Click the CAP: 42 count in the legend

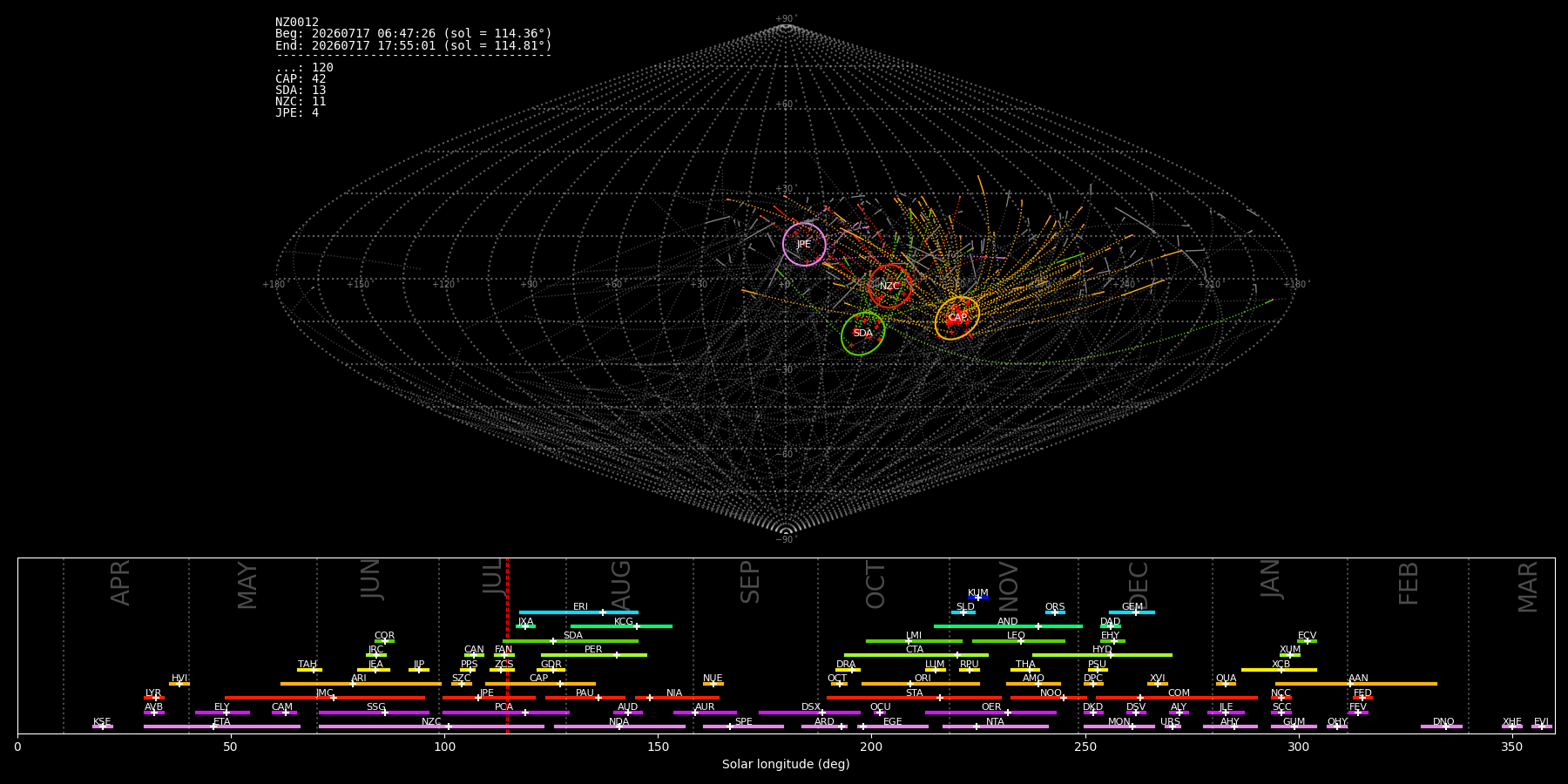[301, 79]
